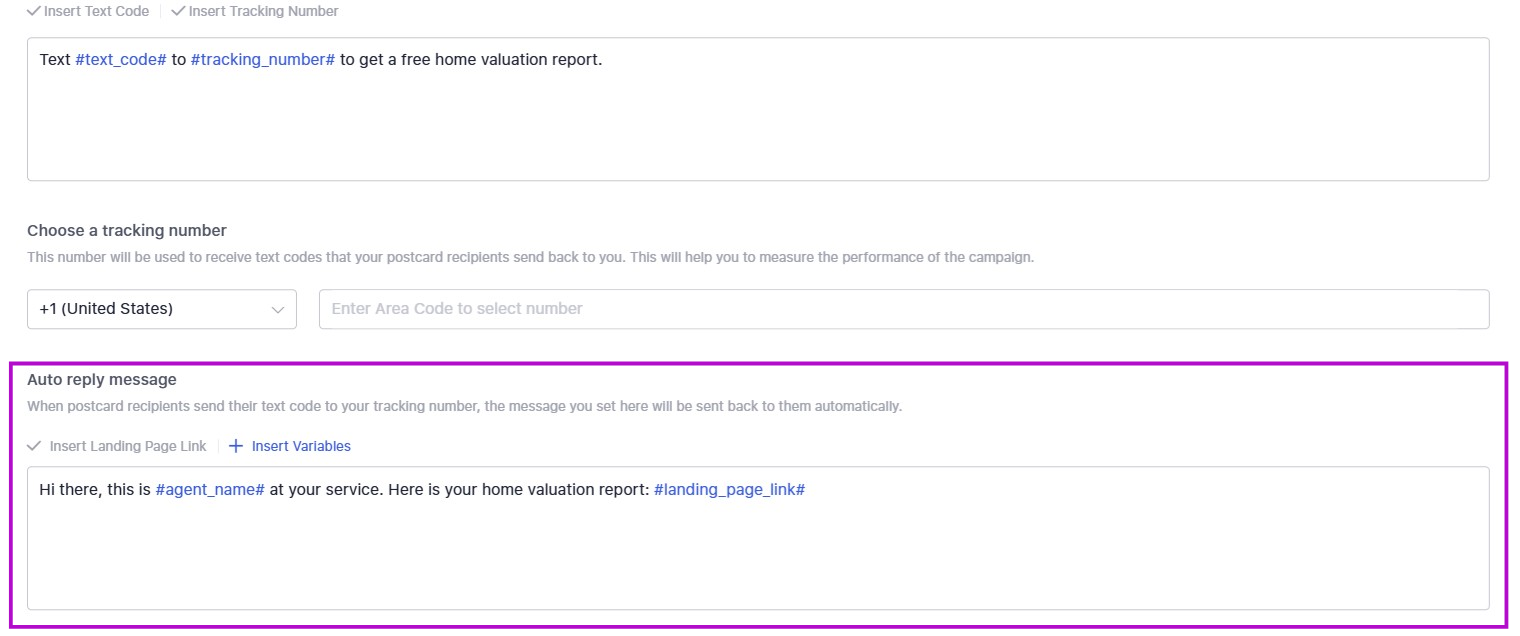Click the chevron arrow in the country code box
The width and height of the screenshot is (1520, 636).
coord(278,309)
